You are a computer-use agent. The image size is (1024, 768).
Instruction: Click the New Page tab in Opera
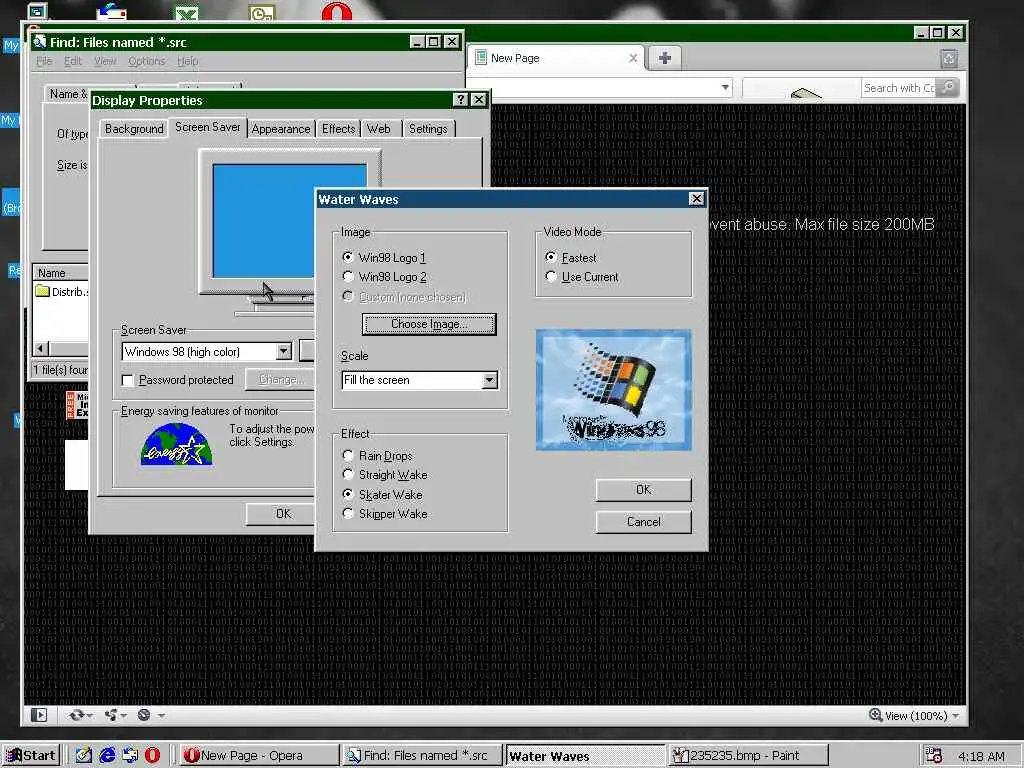pos(555,58)
